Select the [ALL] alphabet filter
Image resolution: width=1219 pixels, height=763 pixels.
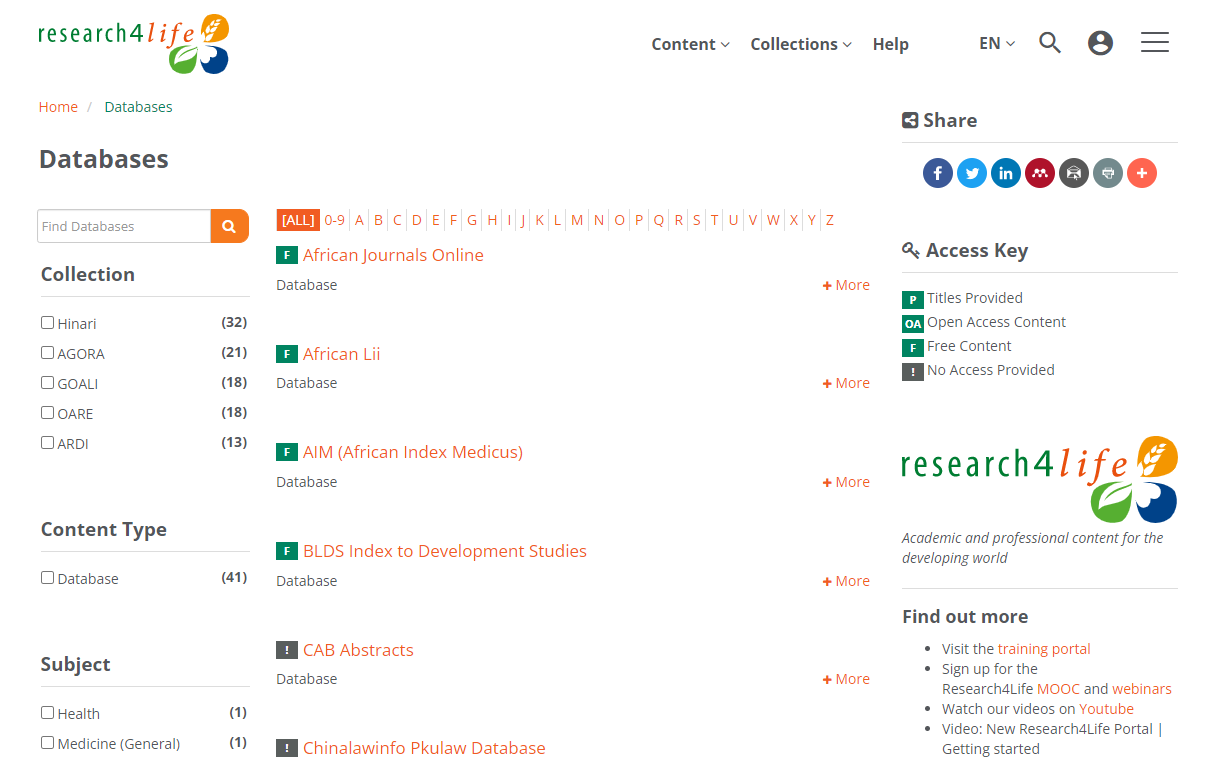(298, 220)
